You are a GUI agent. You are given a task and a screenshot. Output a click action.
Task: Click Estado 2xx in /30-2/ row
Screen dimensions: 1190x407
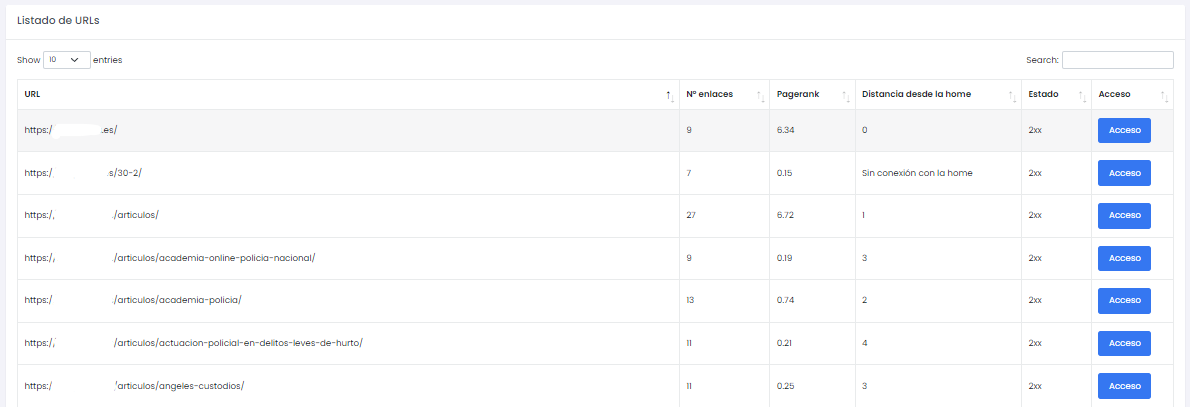tap(1035, 173)
